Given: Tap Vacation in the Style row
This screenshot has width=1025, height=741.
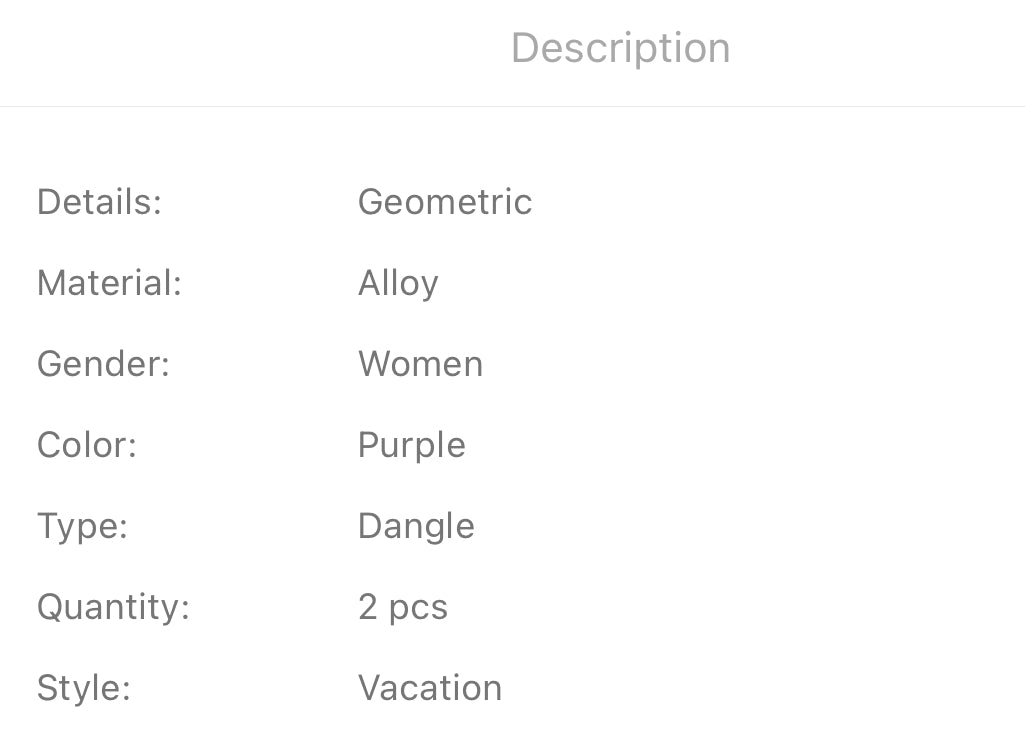Looking at the screenshot, I should [x=430, y=687].
